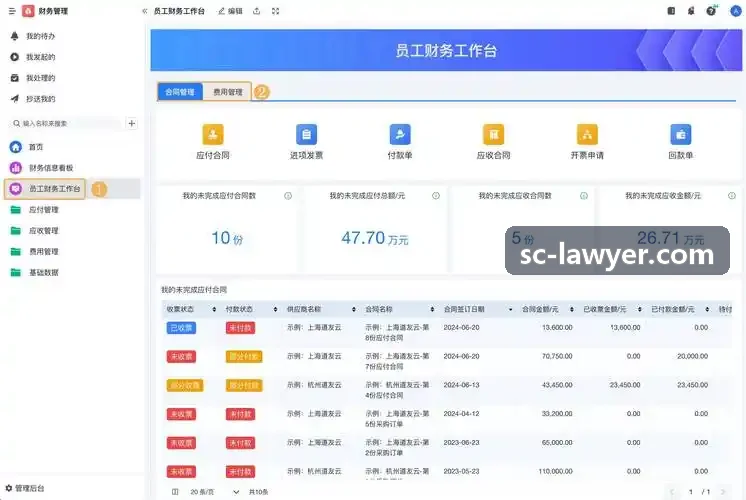
Task: Open 管理后台 settings at the bottom left
Action: click(x=25, y=488)
